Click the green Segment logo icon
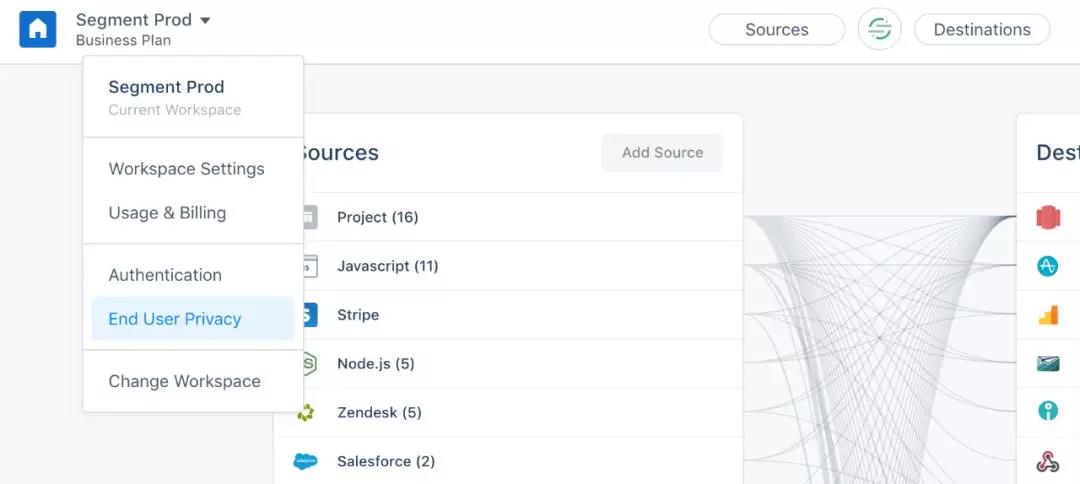 point(879,30)
